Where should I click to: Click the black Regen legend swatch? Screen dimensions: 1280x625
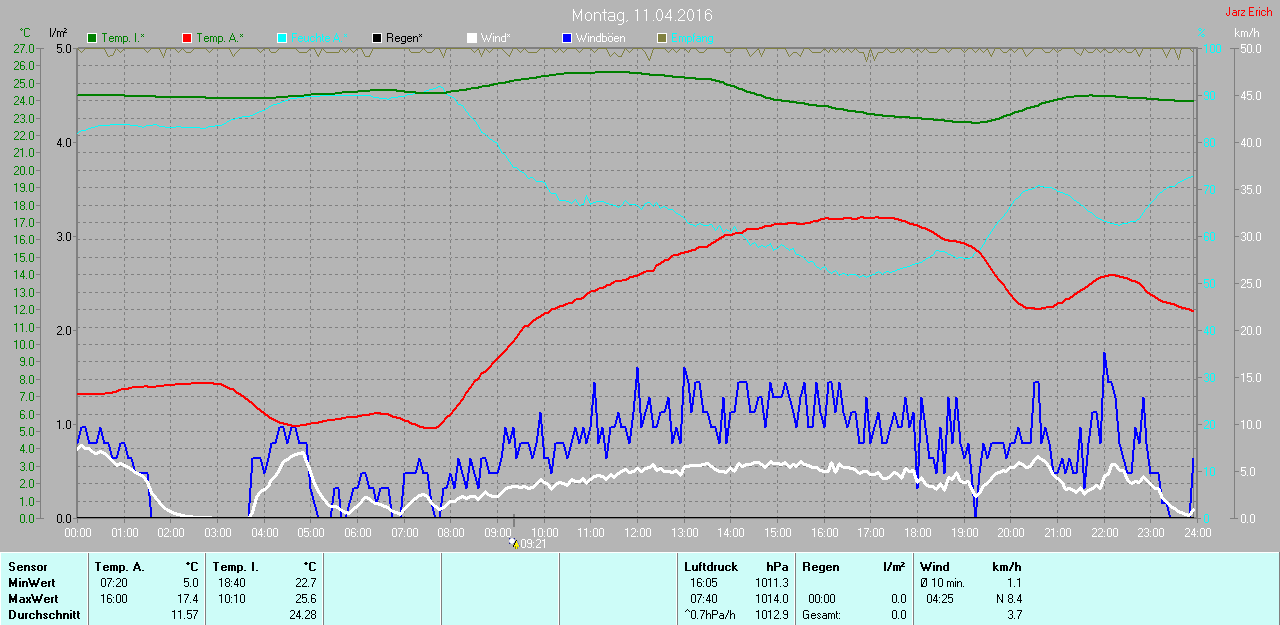point(377,38)
